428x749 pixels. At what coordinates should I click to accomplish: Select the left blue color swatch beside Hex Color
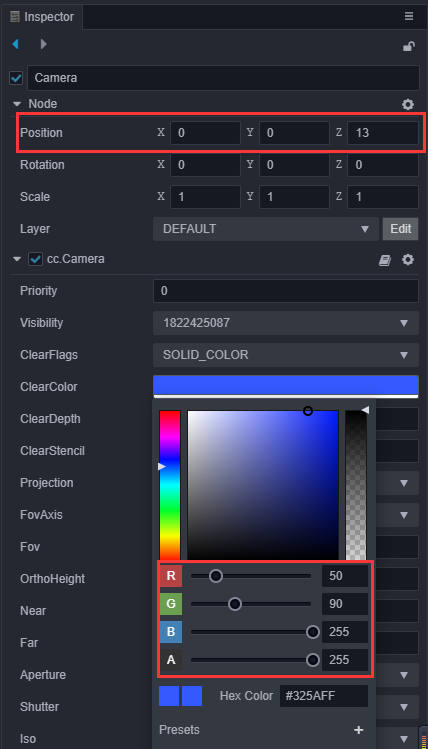tap(169, 696)
